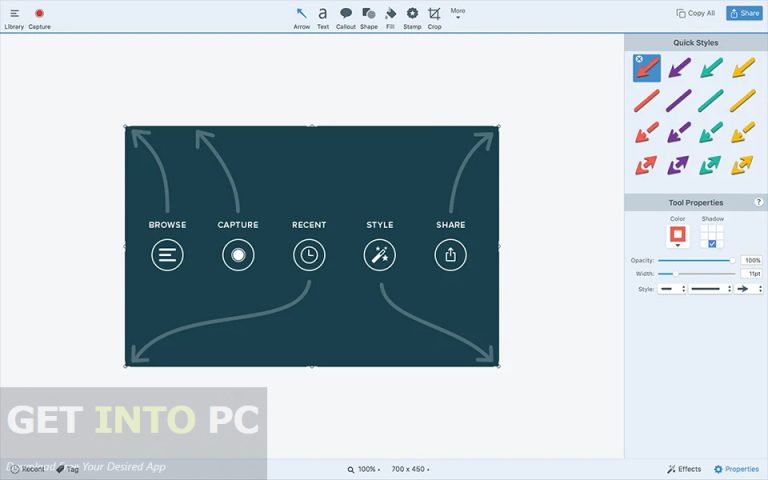This screenshot has width=768, height=480.
Task: Click the Share icon in canvas image
Action: [451, 255]
